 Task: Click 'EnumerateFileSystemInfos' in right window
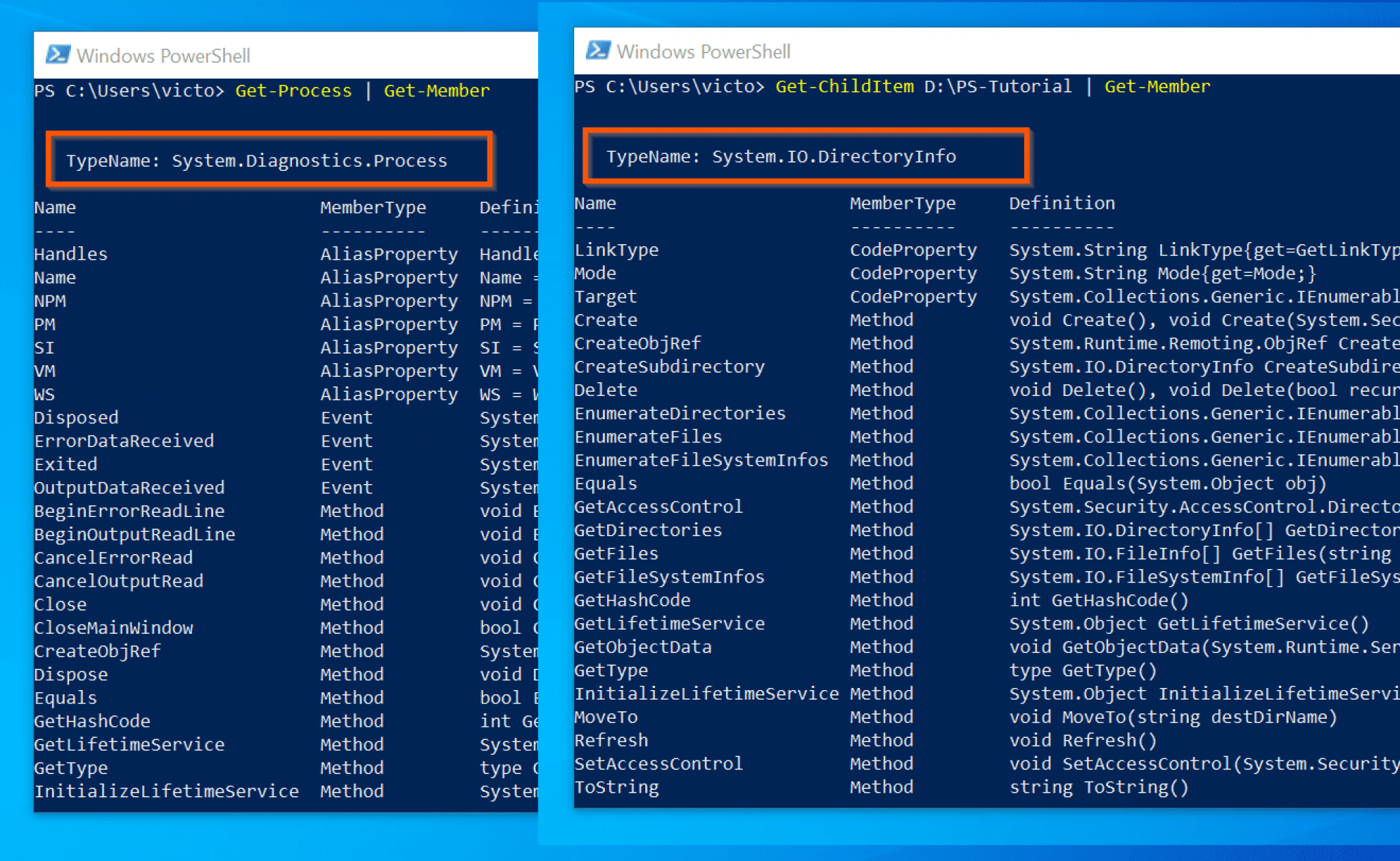tap(701, 460)
